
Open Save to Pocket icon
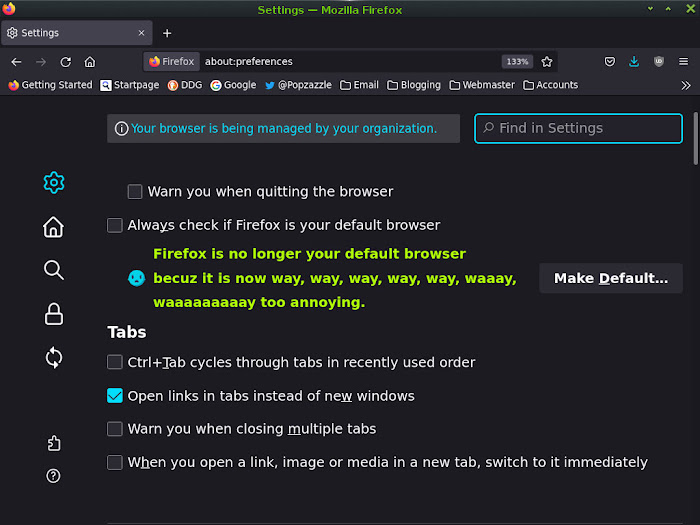(x=609, y=62)
